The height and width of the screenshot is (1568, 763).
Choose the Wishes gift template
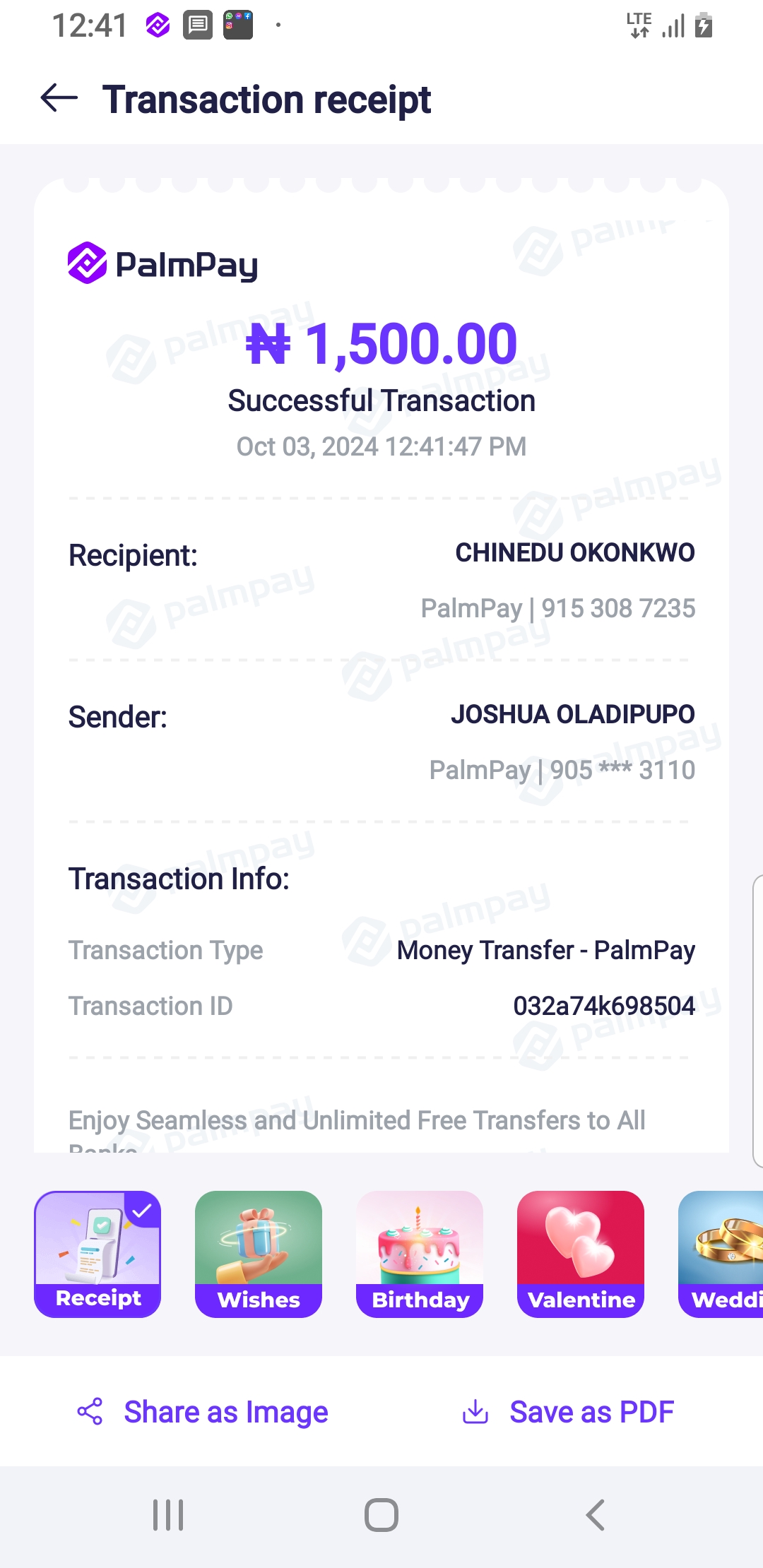[x=259, y=1254]
